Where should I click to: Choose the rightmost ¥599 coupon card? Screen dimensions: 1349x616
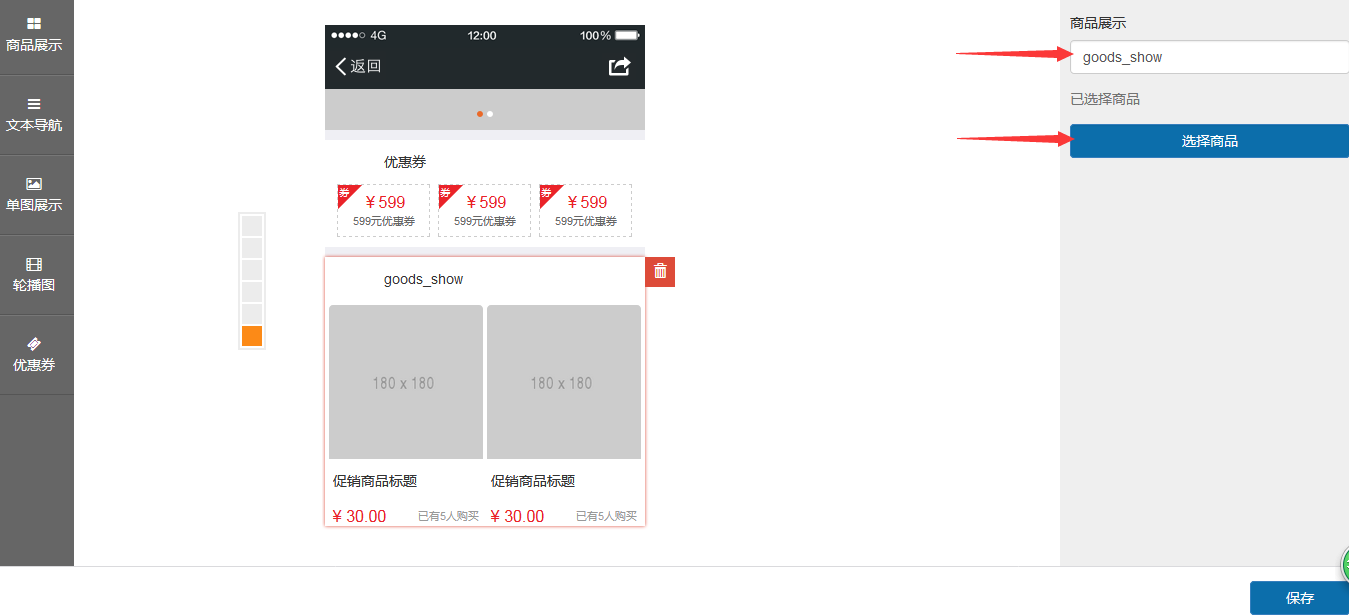point(586,210)
